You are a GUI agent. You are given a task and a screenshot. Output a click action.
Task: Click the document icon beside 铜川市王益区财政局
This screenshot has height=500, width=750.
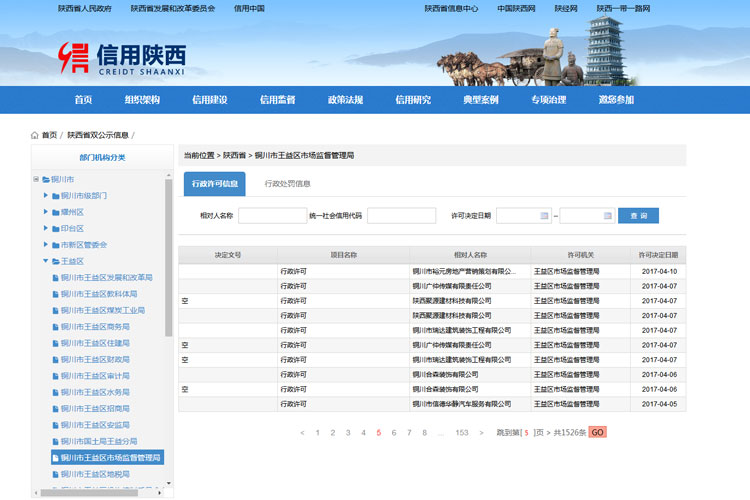click(x=55, y=359)
